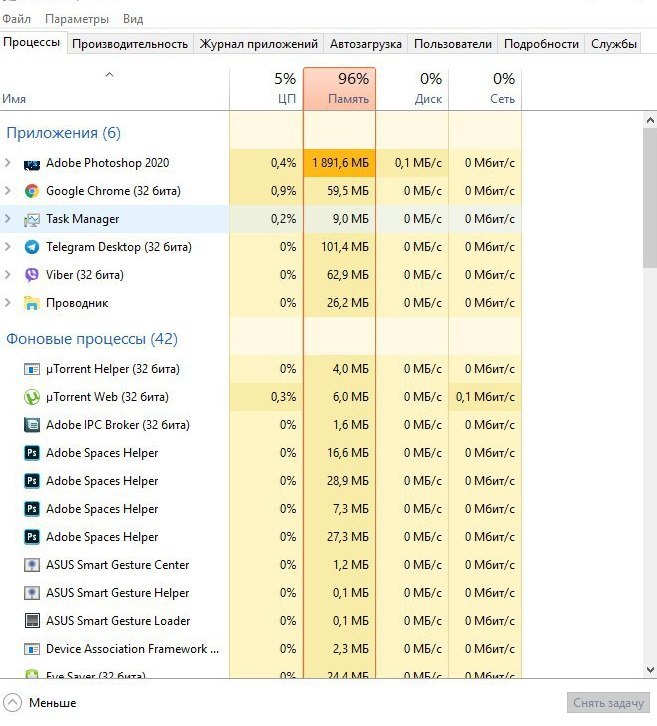Screen dimensions: 657x726
Task: Select the Приложения (6) group heading
Action: (x=63, y=133)
